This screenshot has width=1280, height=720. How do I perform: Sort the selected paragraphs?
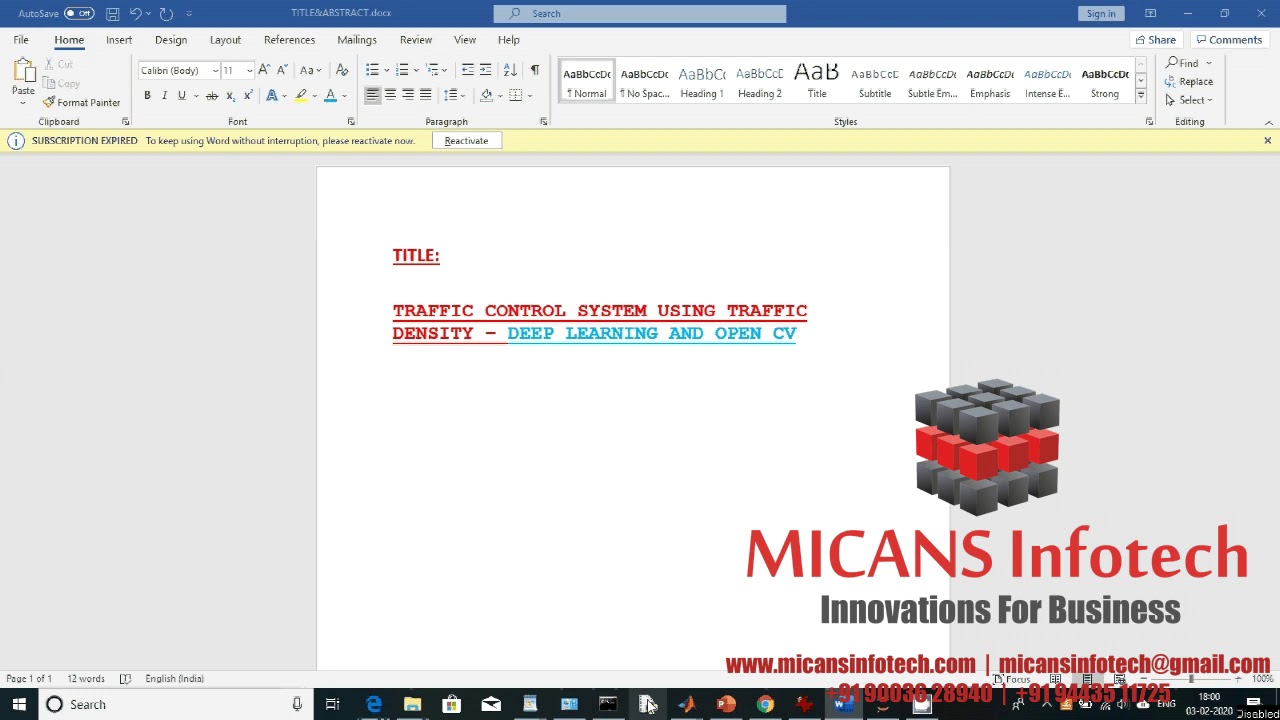click(x=510, y=70)
